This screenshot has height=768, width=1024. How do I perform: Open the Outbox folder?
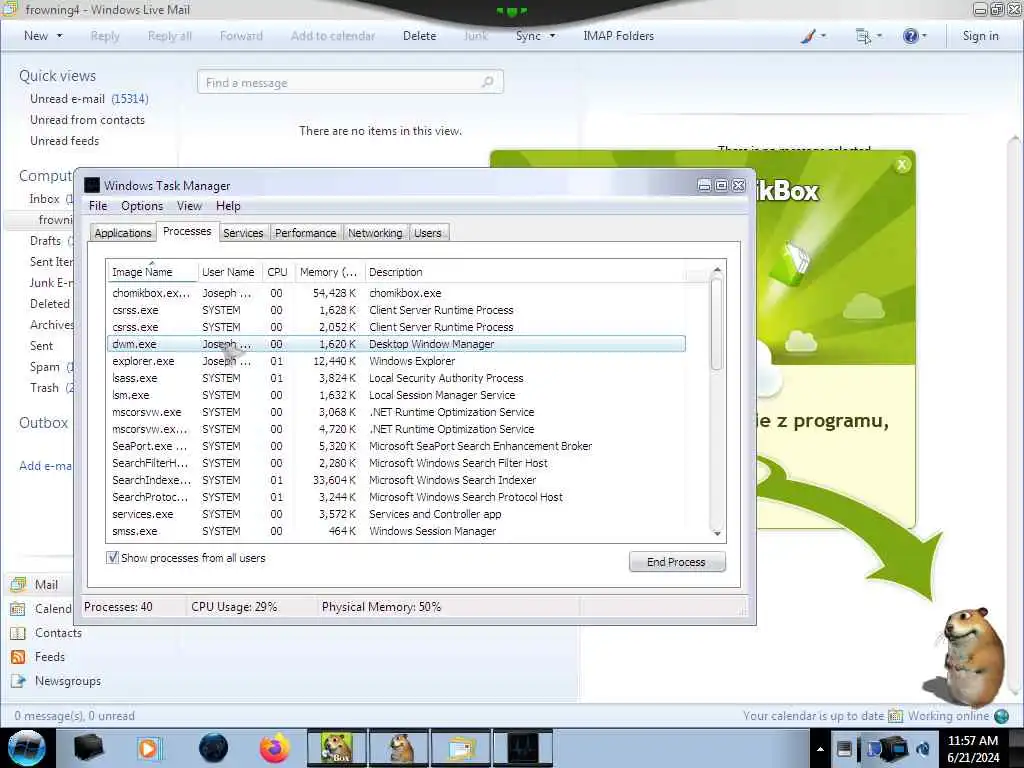coord(43,423)
